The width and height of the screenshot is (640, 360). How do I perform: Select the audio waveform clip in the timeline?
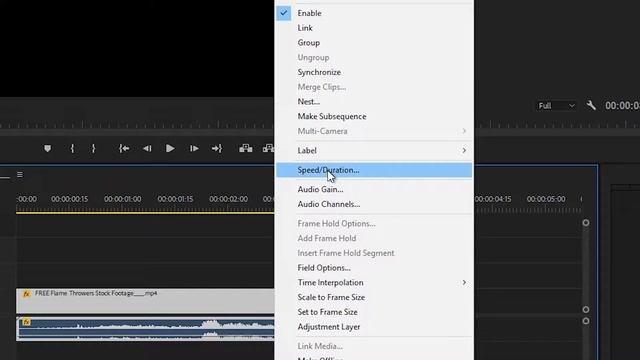pos(145,329)
